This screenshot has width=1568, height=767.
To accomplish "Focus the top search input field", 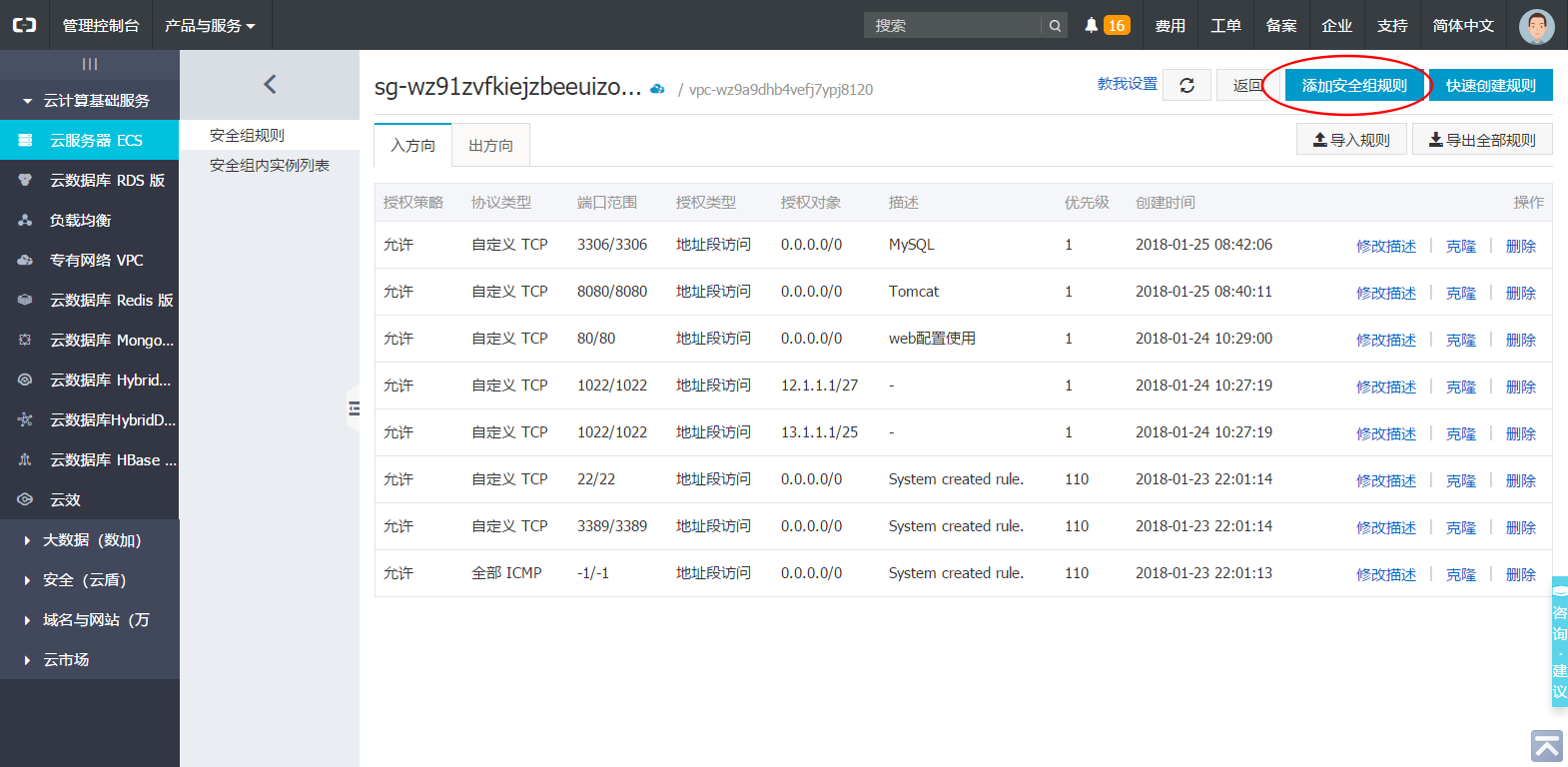I will pyautogui.click(x=953, y=26).
